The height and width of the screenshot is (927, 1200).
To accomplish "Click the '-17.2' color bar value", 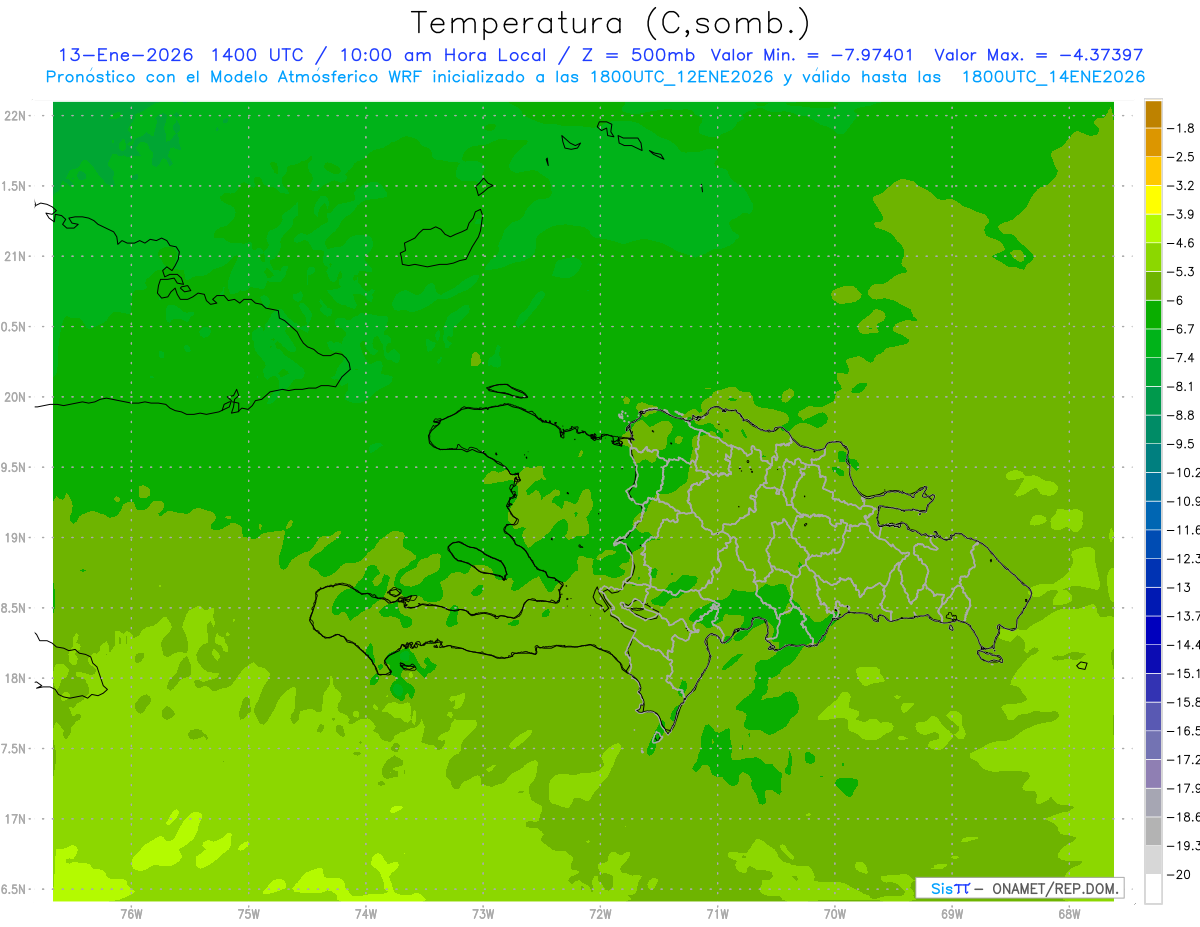I will (1183, 760).
